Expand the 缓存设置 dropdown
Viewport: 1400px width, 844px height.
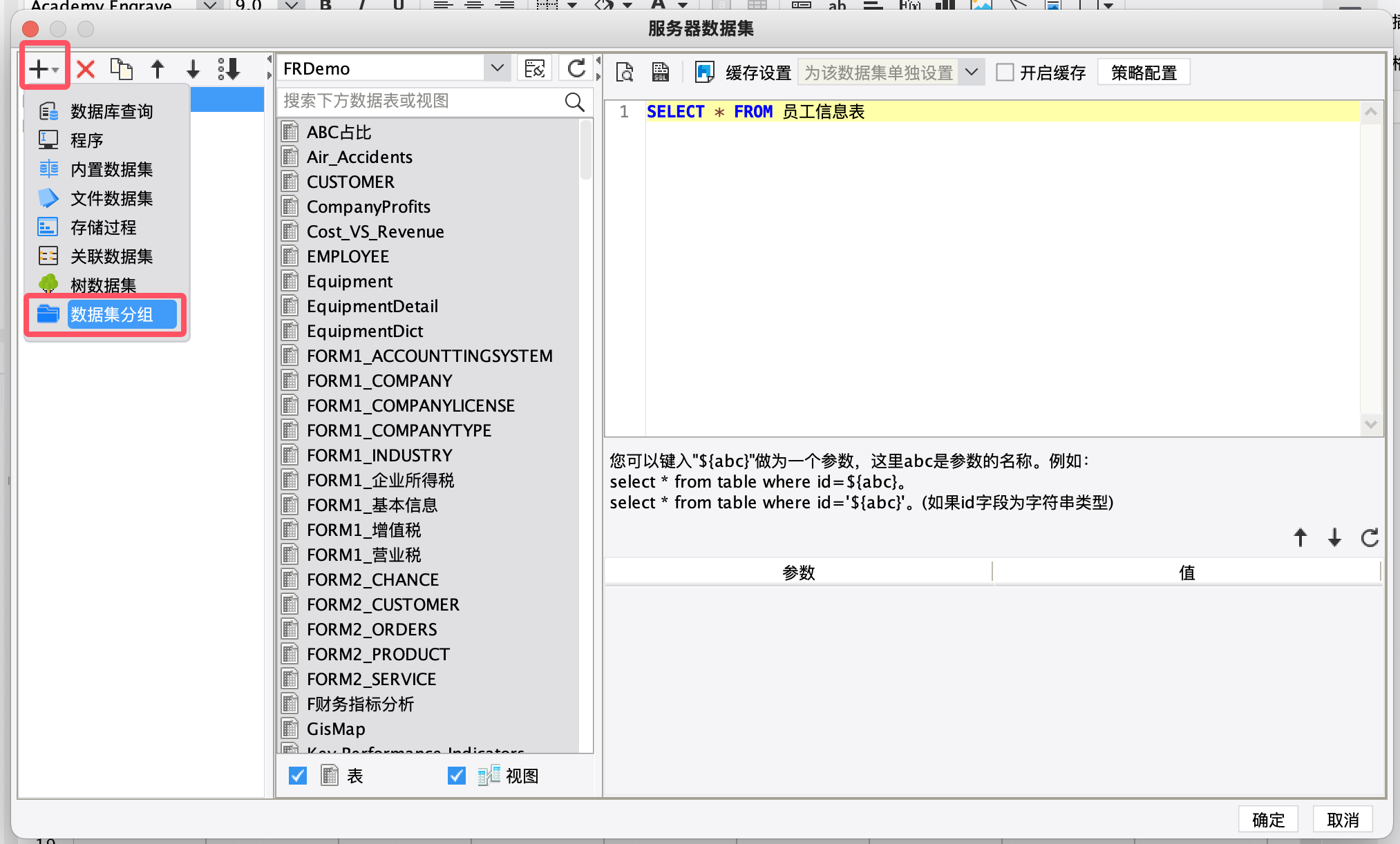(x=972, y=72)
